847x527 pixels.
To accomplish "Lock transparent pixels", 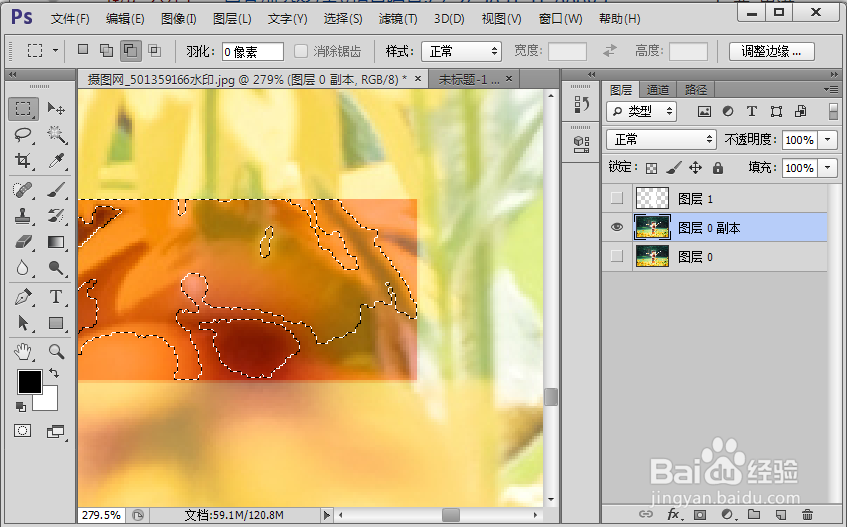I will click(651, 168).
